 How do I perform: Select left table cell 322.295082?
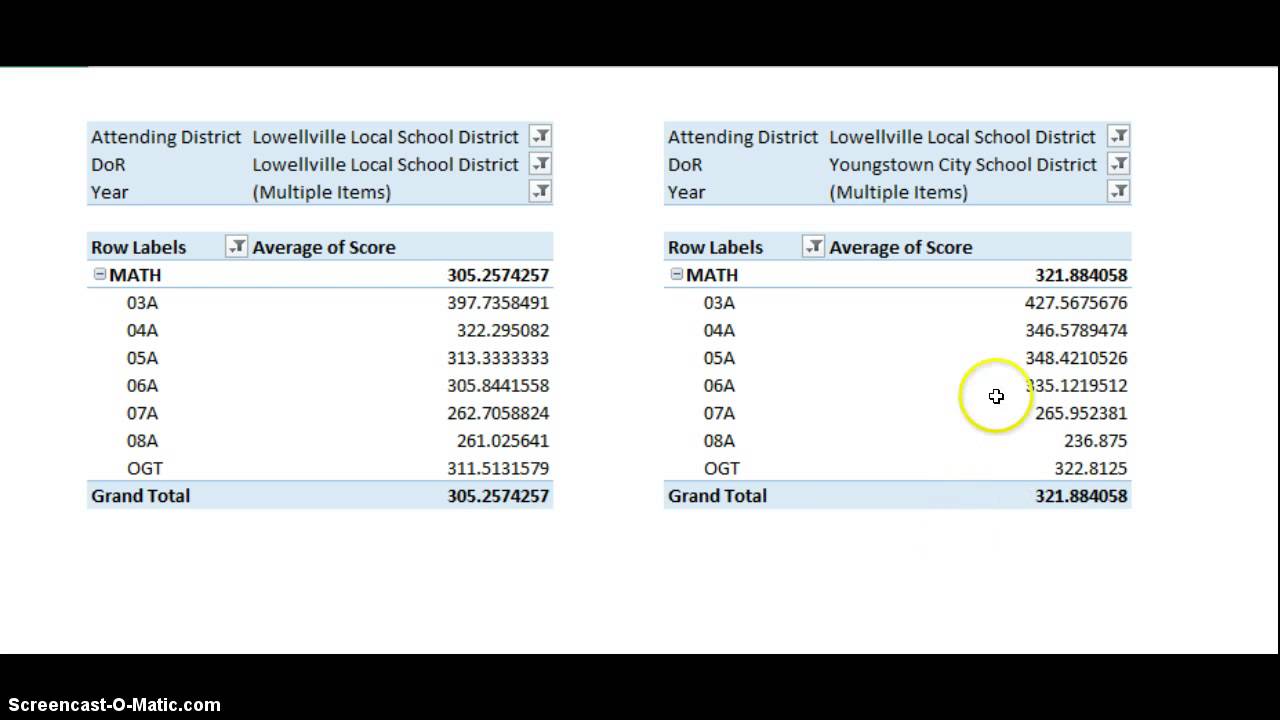pos(503,330)
